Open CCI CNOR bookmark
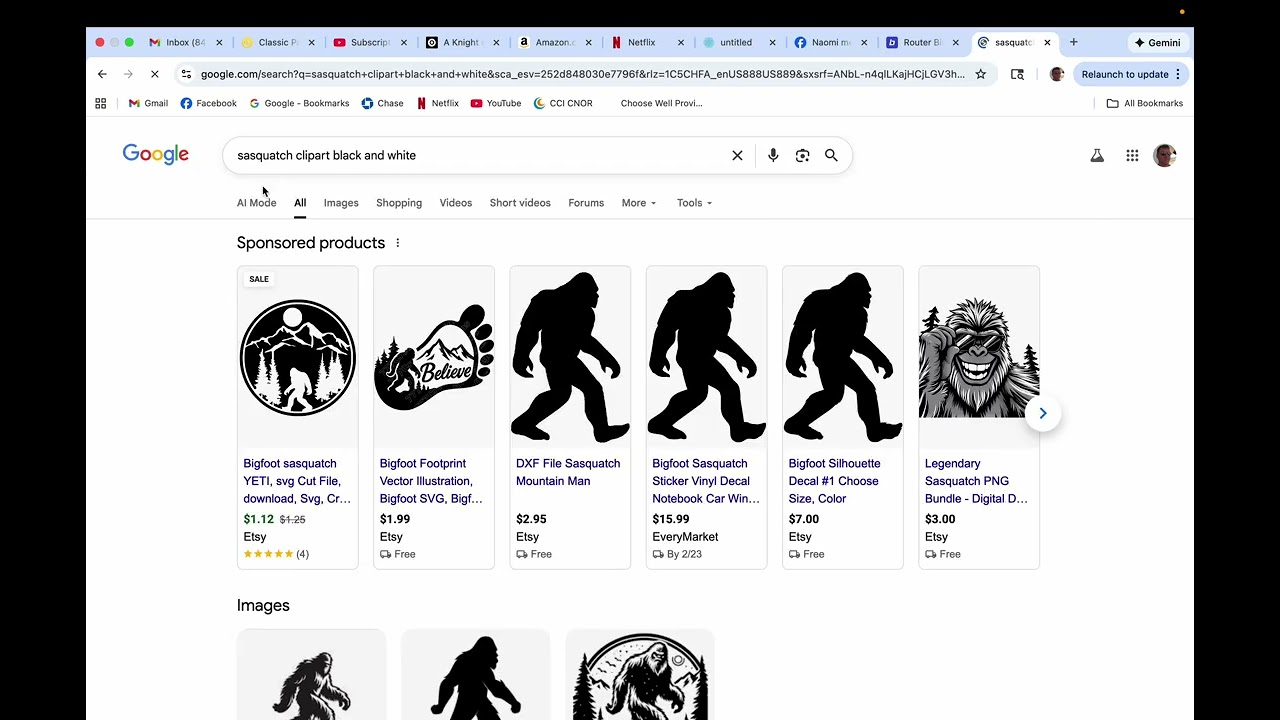 pyautogui.click(x=563, y=103)
